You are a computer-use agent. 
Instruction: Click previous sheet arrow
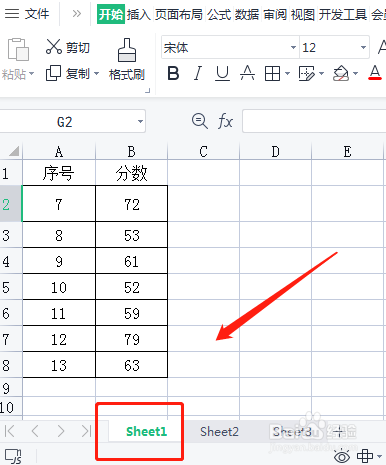click(x=35, y=431)
